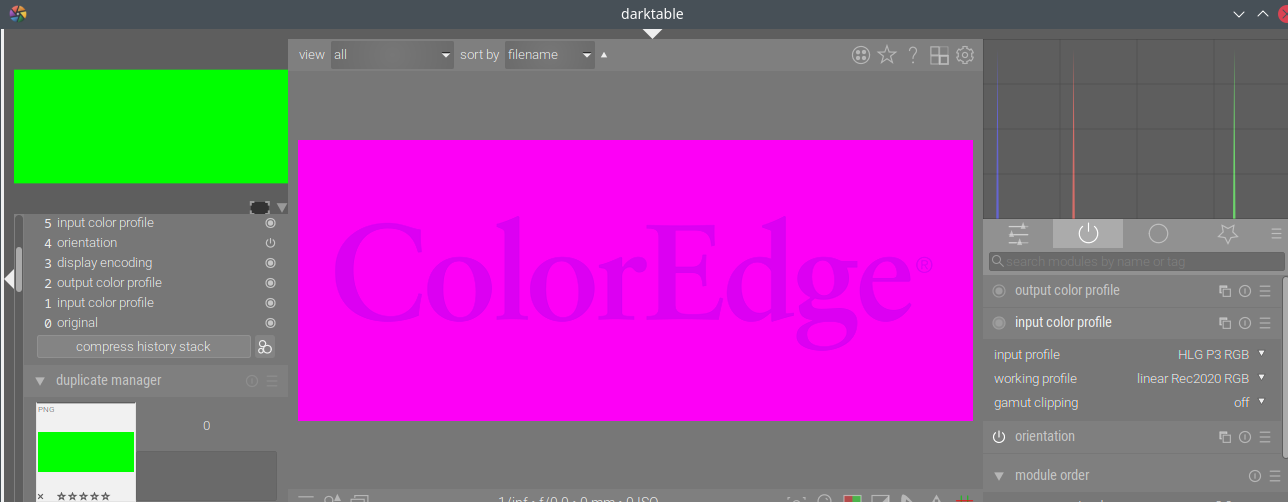Open duplicate manager presets menu icon
1288x502 pixels.
click(272, 381)
